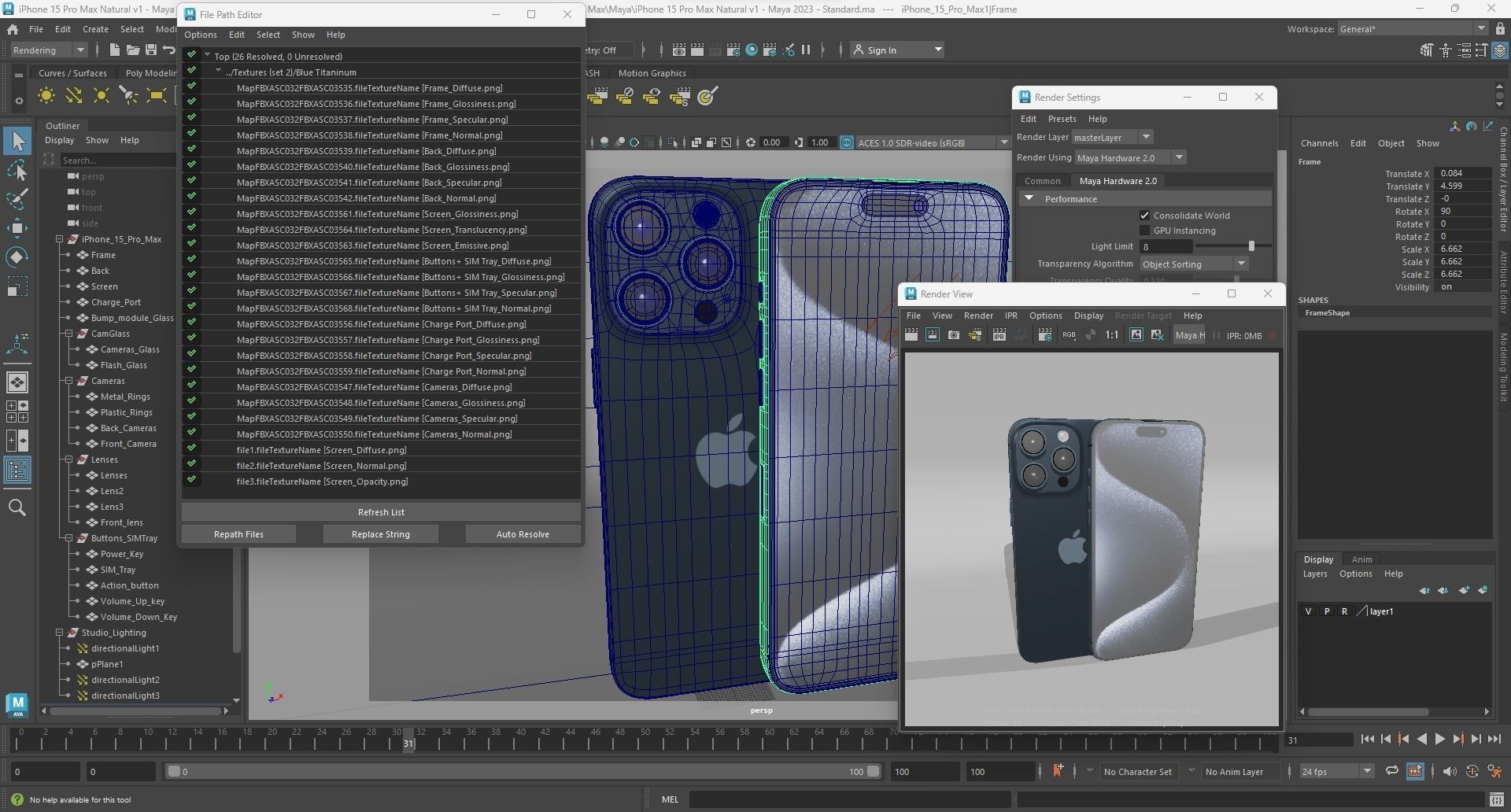Toggle layer1 playback P box

click(1326, 611)
